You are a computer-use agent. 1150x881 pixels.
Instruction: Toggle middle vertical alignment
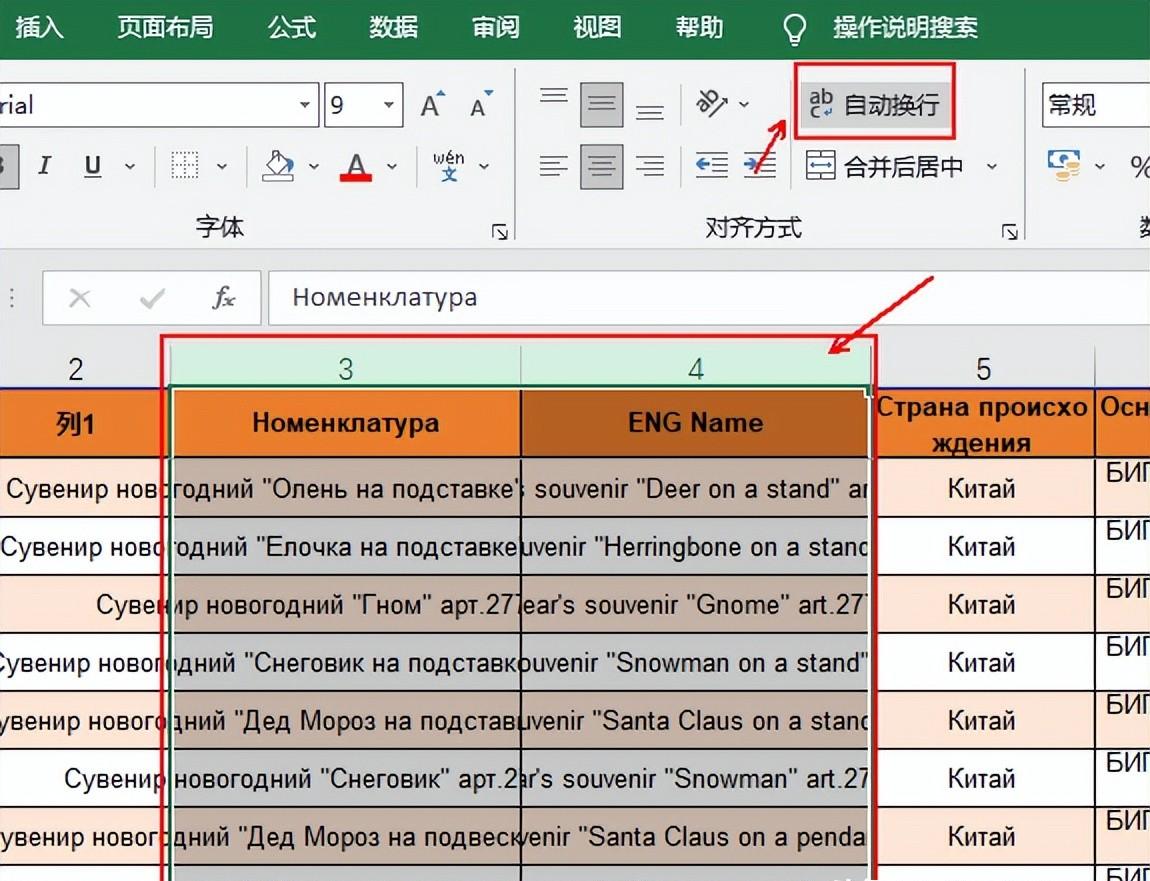pyautogui.click(x=601, y=105)
